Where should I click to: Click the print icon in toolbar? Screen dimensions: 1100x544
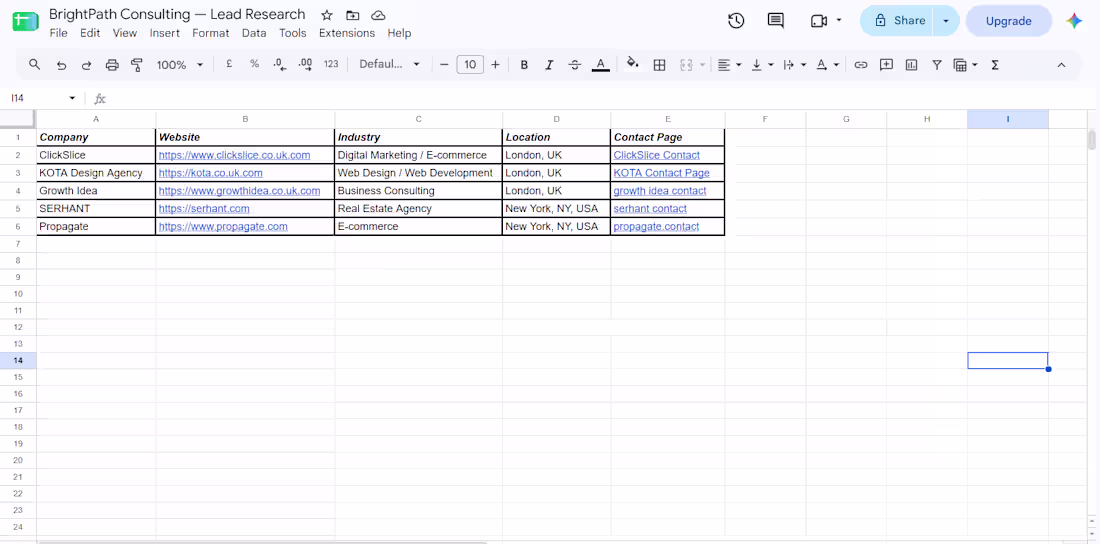[112, 65]
